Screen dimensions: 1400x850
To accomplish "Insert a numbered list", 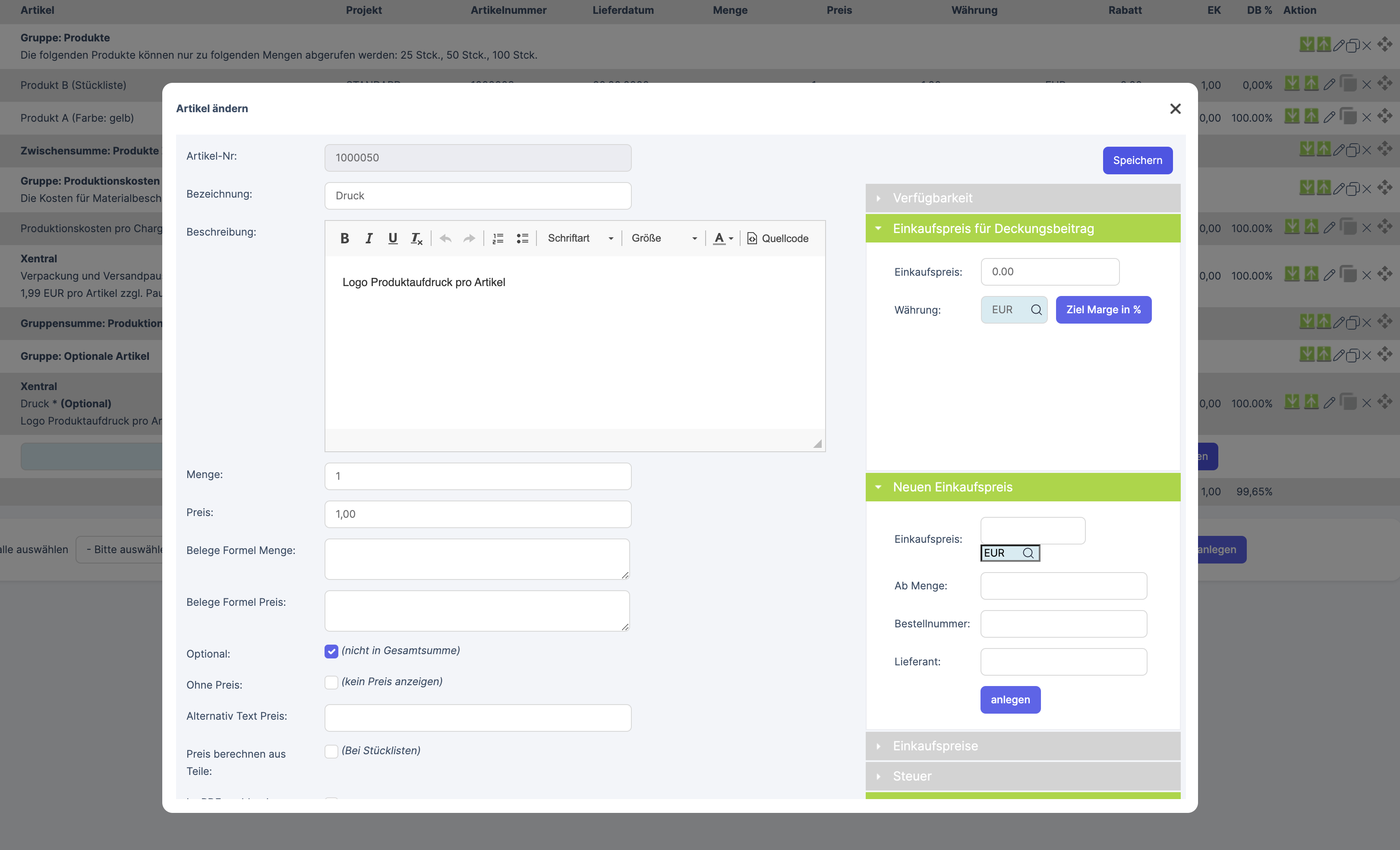I will 498,239.
